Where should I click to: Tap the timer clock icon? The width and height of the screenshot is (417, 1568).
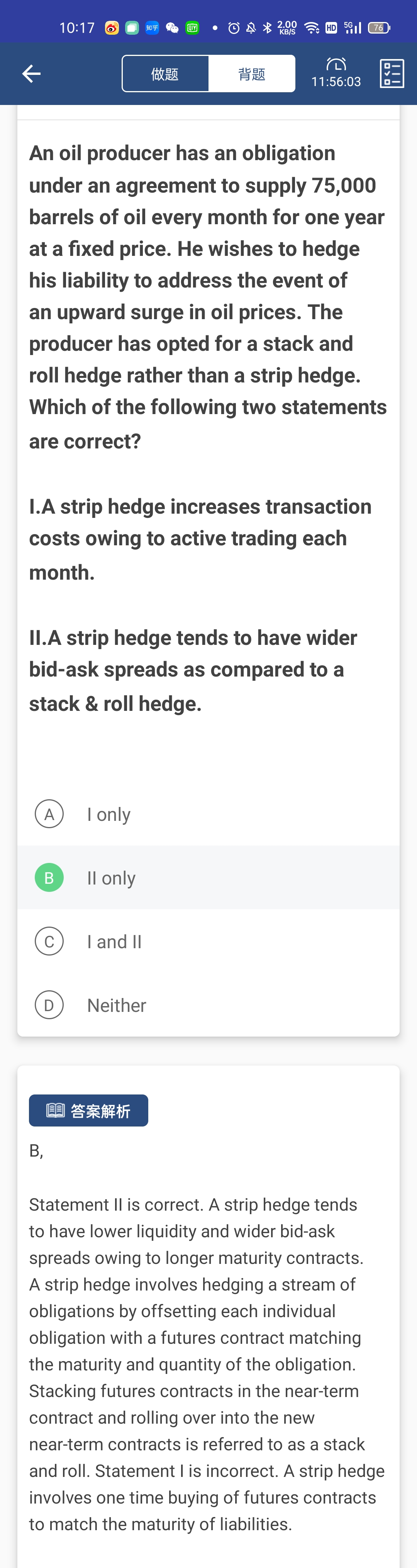[x=336, y=64]
